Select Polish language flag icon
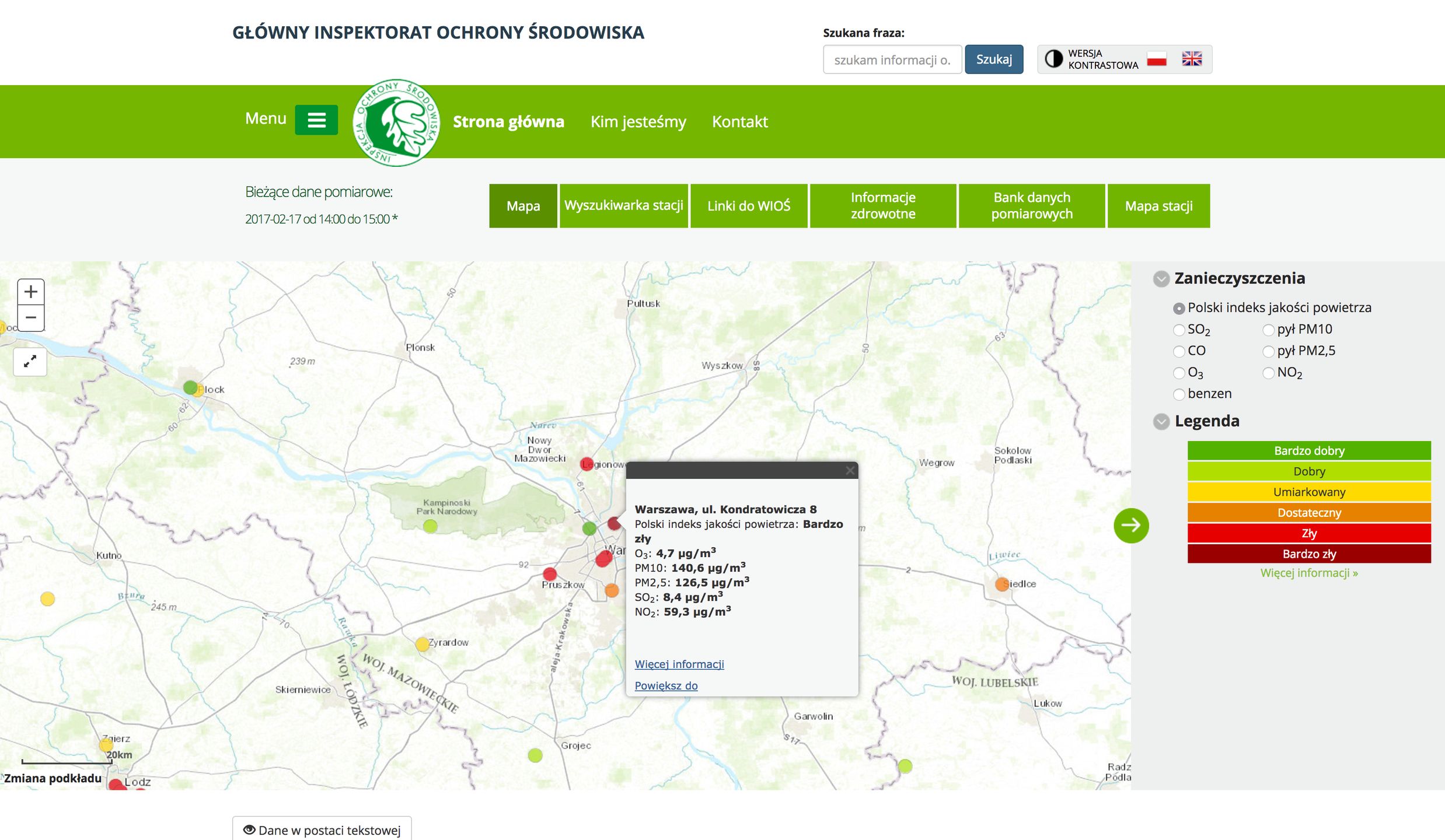 pyautogui.click(x=1156, y=59)
